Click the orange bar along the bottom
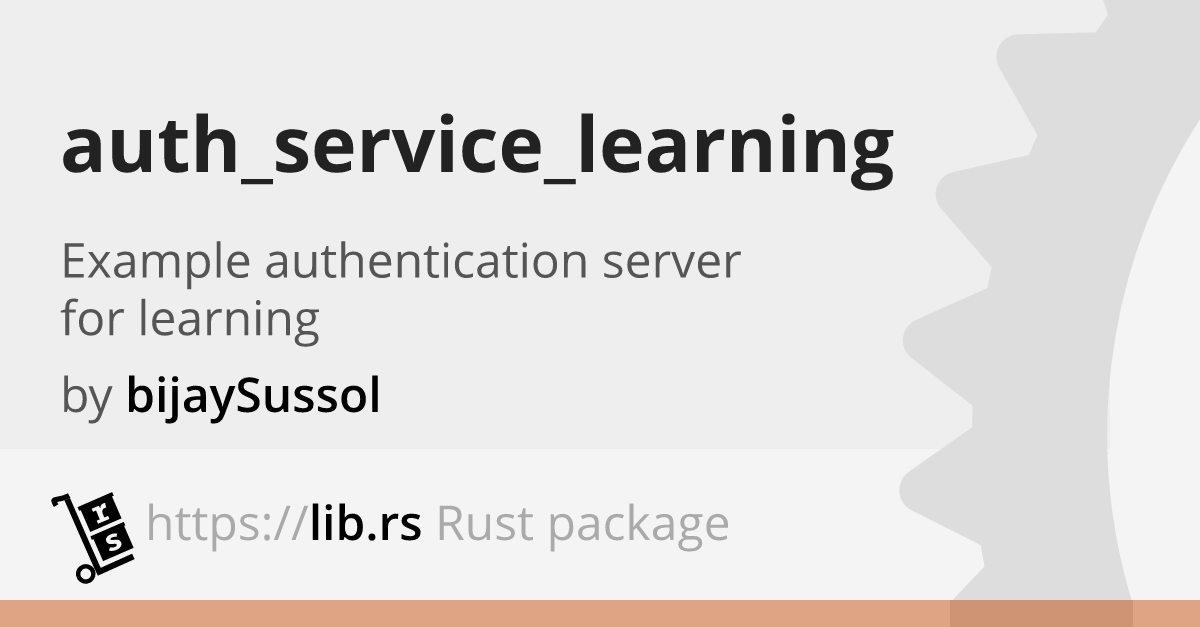The height and width of the screenshot is (627, 1200). click(600, 613)
